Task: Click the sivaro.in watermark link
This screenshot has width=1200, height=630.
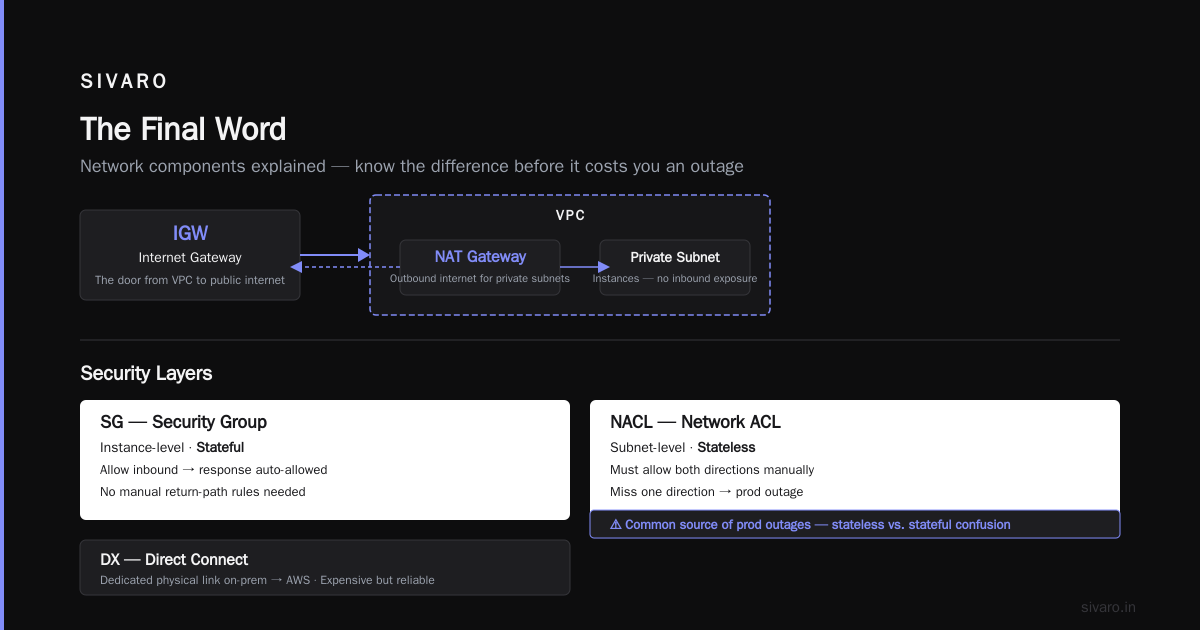Action: click(x=1108, y=607)
